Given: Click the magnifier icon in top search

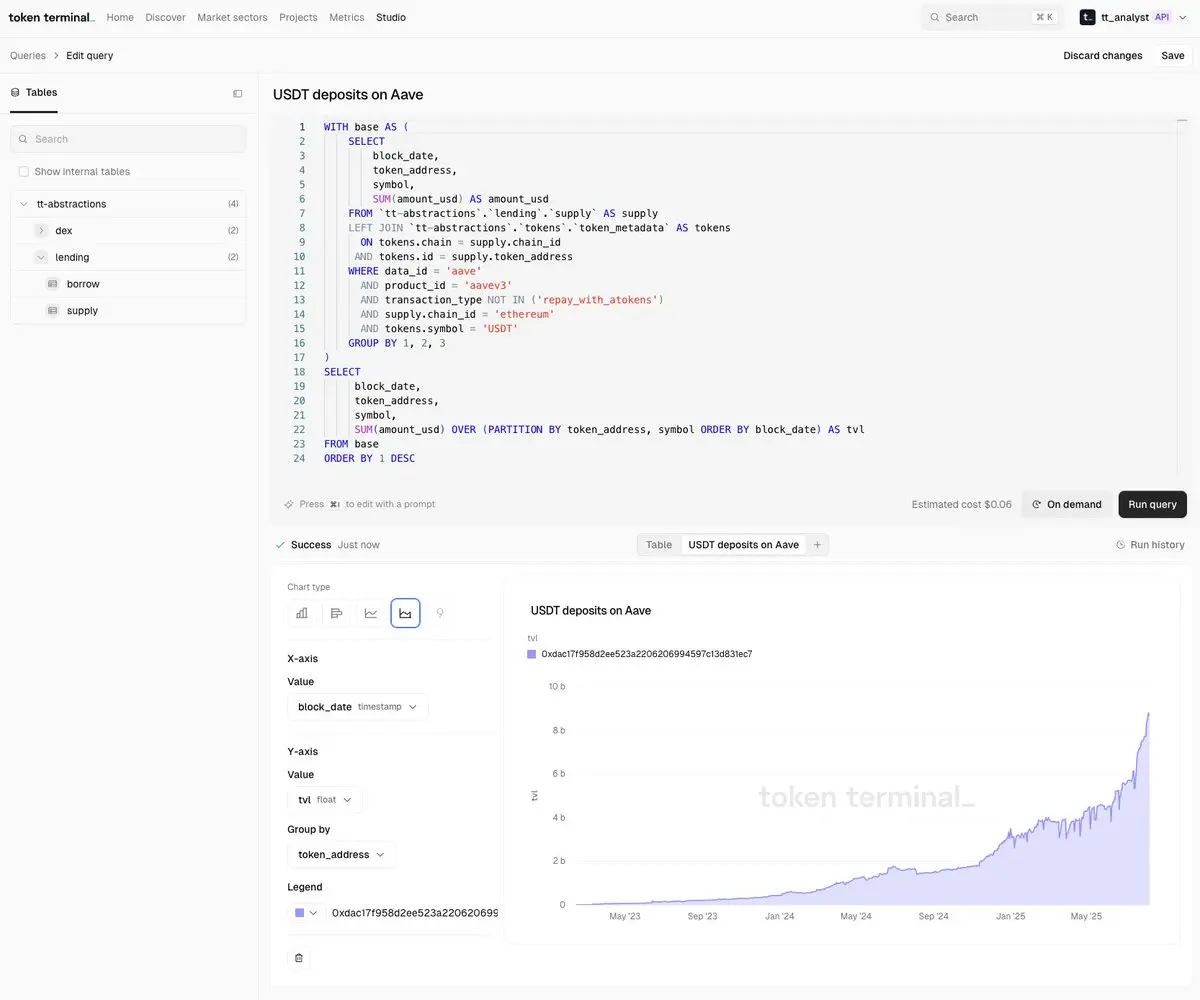Looking at the screenshot, I should (935, 17).
